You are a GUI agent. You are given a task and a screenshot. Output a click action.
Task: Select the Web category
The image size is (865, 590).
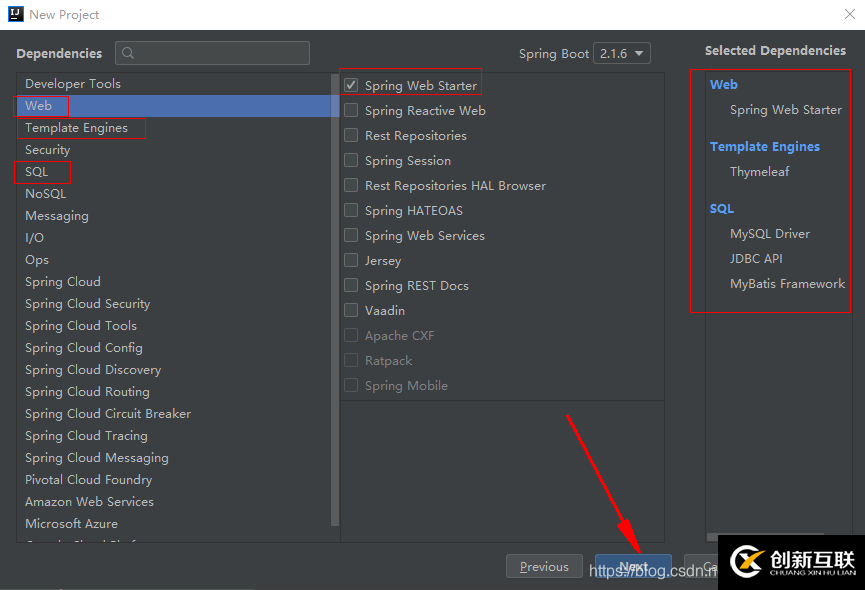click(174, 106)
